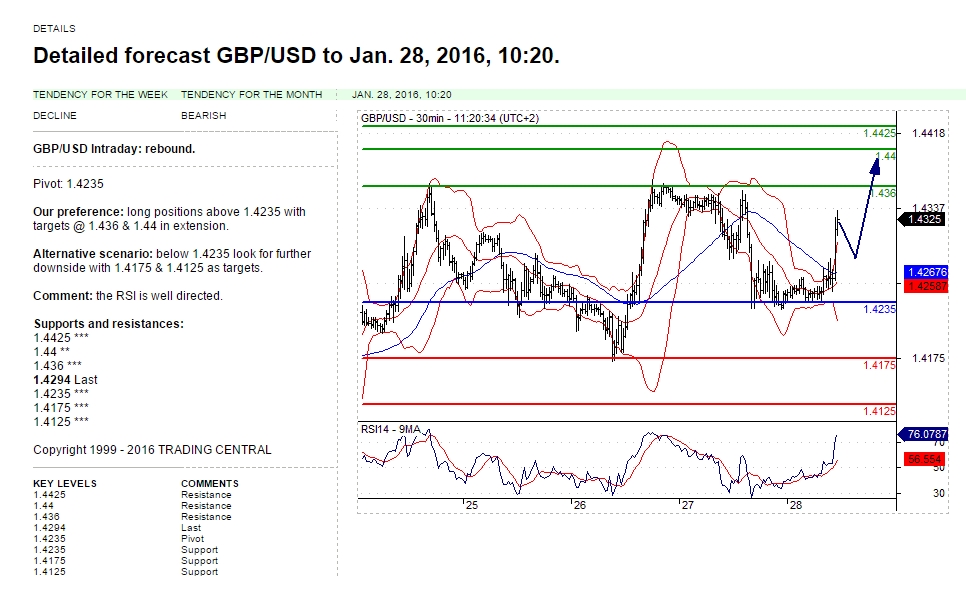
Task: Click the '27' date label on the time axis
Action: [687, 505]
